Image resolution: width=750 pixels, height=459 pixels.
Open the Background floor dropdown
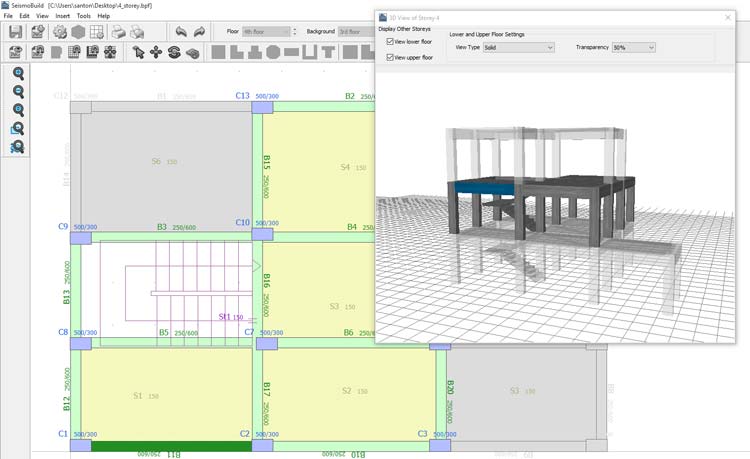pos(356,32)
